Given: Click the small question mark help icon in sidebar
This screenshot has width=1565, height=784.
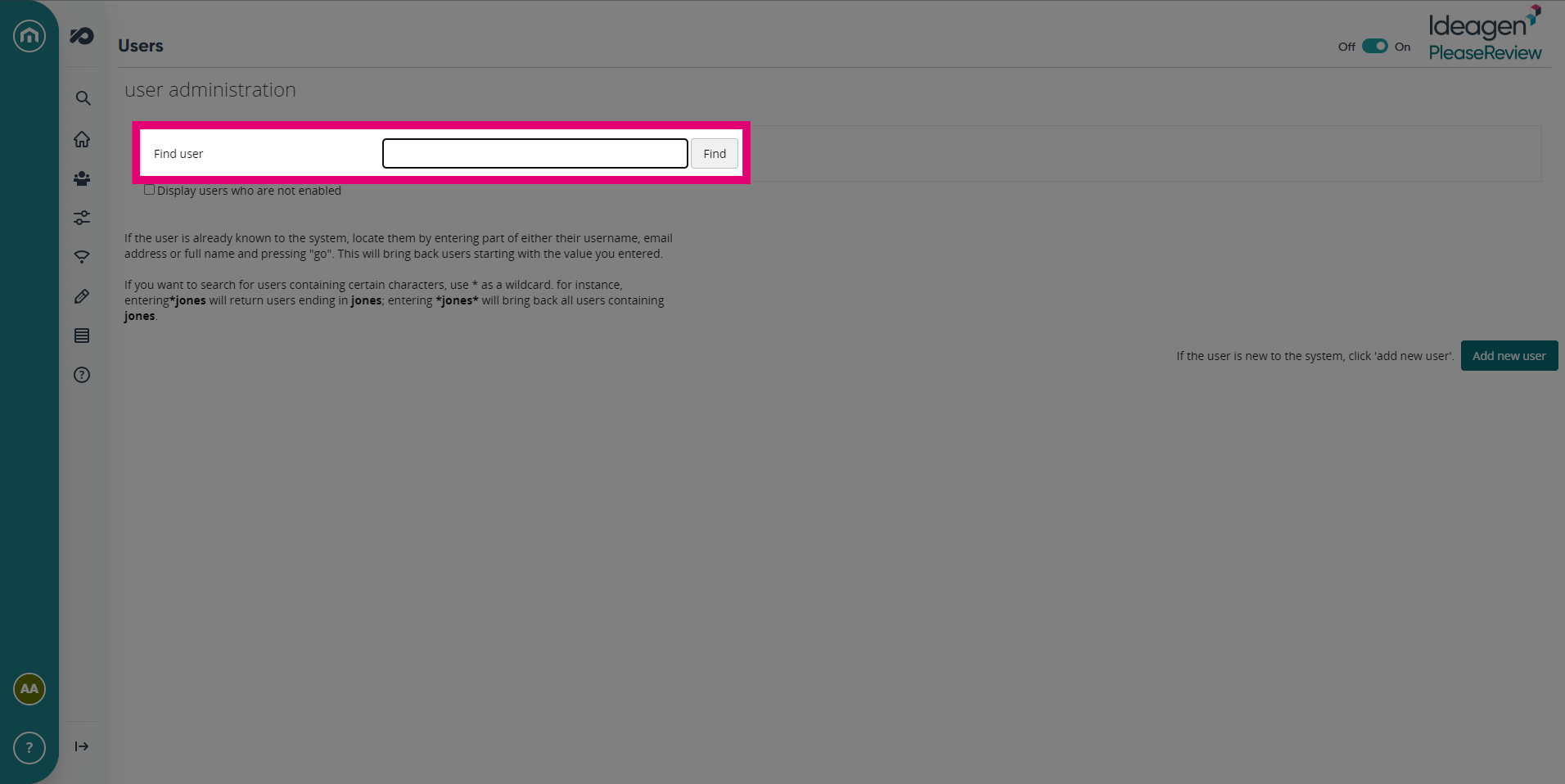Looking at the screenshot, I should 82,375.
